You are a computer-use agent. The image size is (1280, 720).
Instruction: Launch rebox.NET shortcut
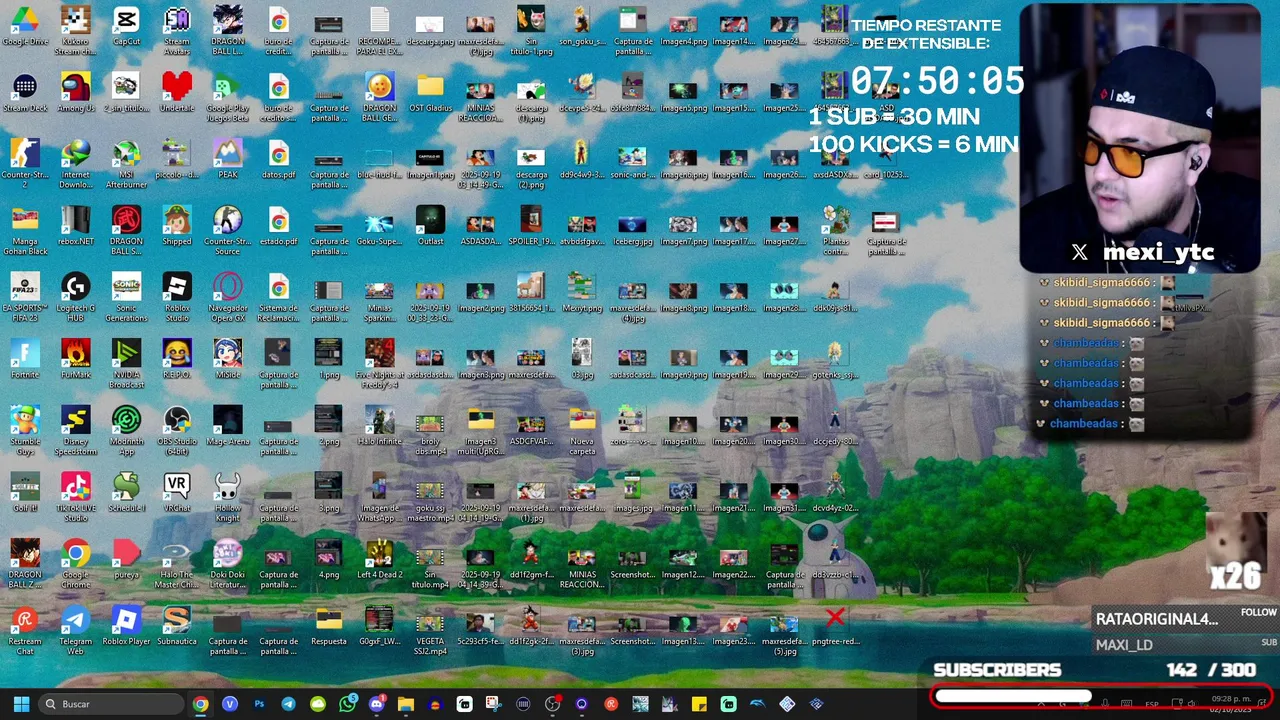coord(76,227)
